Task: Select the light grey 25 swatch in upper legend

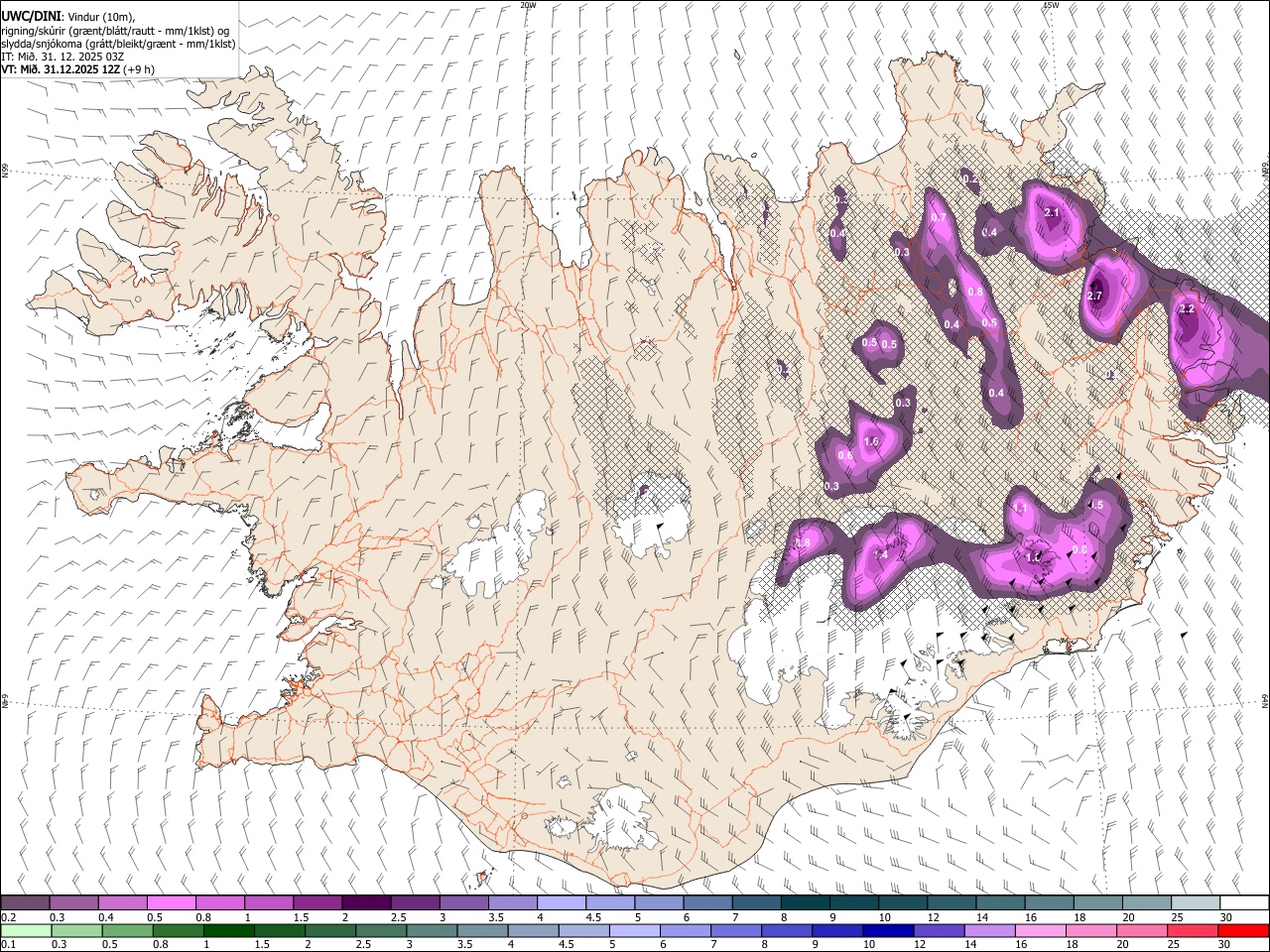Action: pyautogui.click(x=1194, y=902)
